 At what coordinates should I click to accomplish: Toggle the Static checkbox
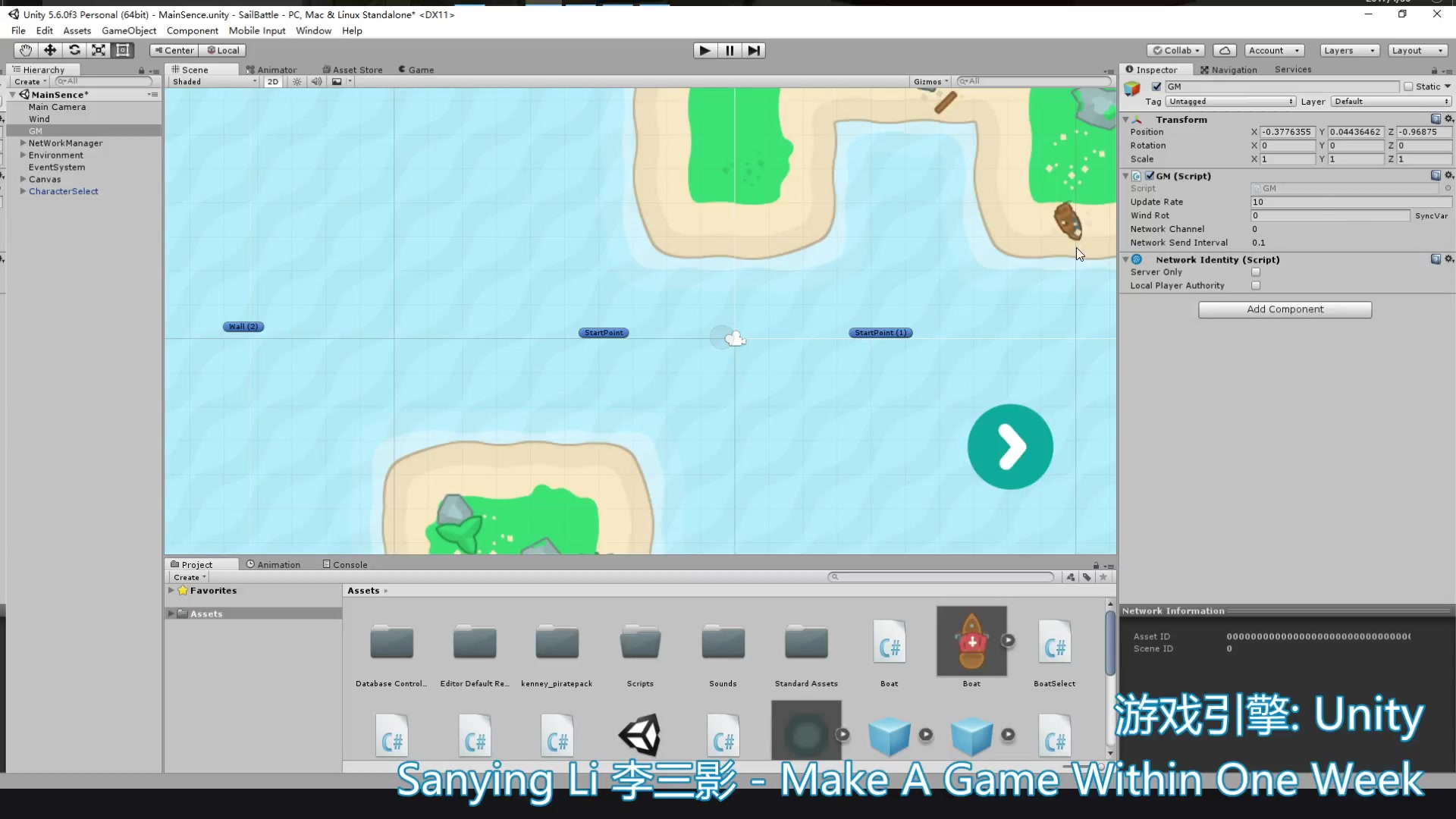[1408, 86]
